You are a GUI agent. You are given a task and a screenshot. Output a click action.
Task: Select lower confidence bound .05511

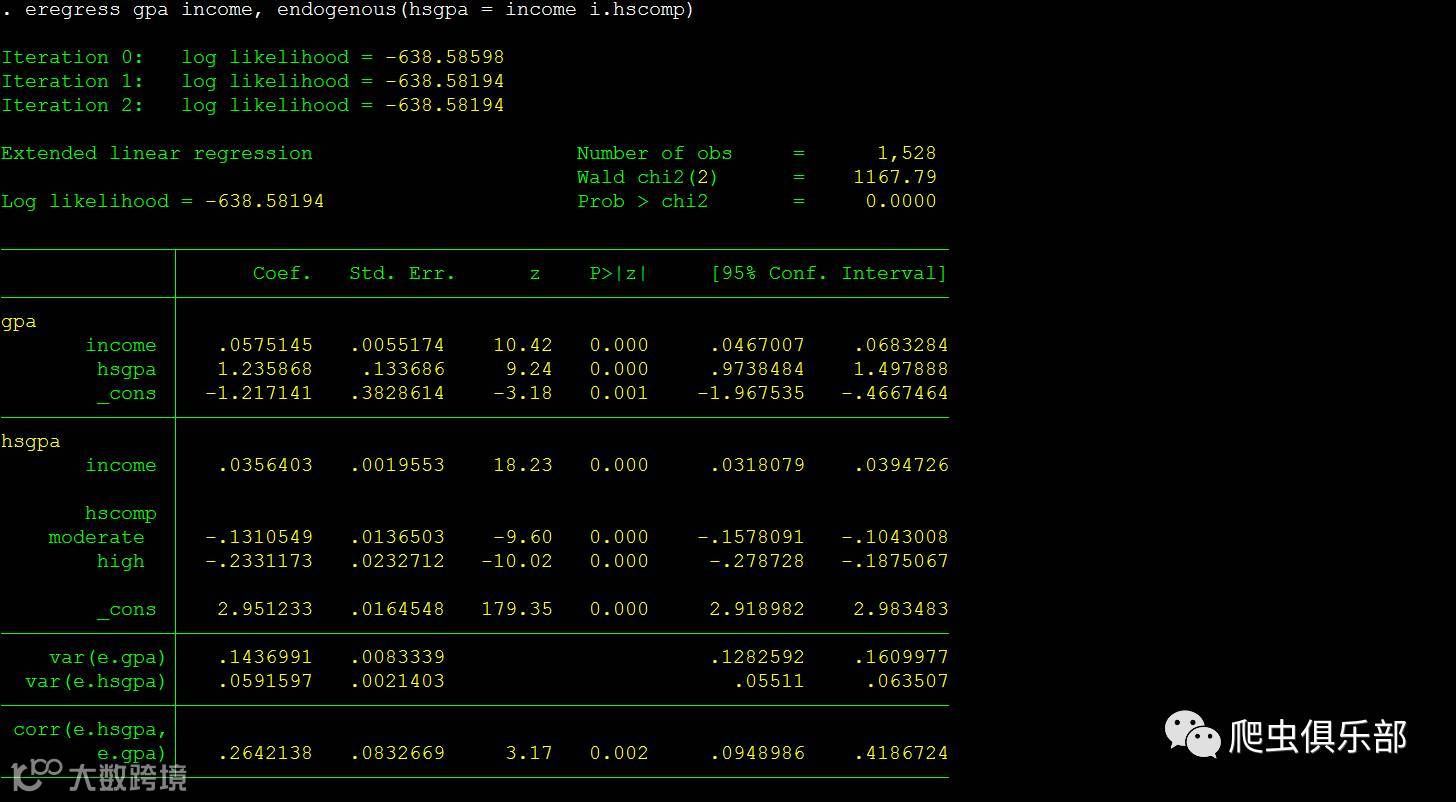(x=769, y=681)
